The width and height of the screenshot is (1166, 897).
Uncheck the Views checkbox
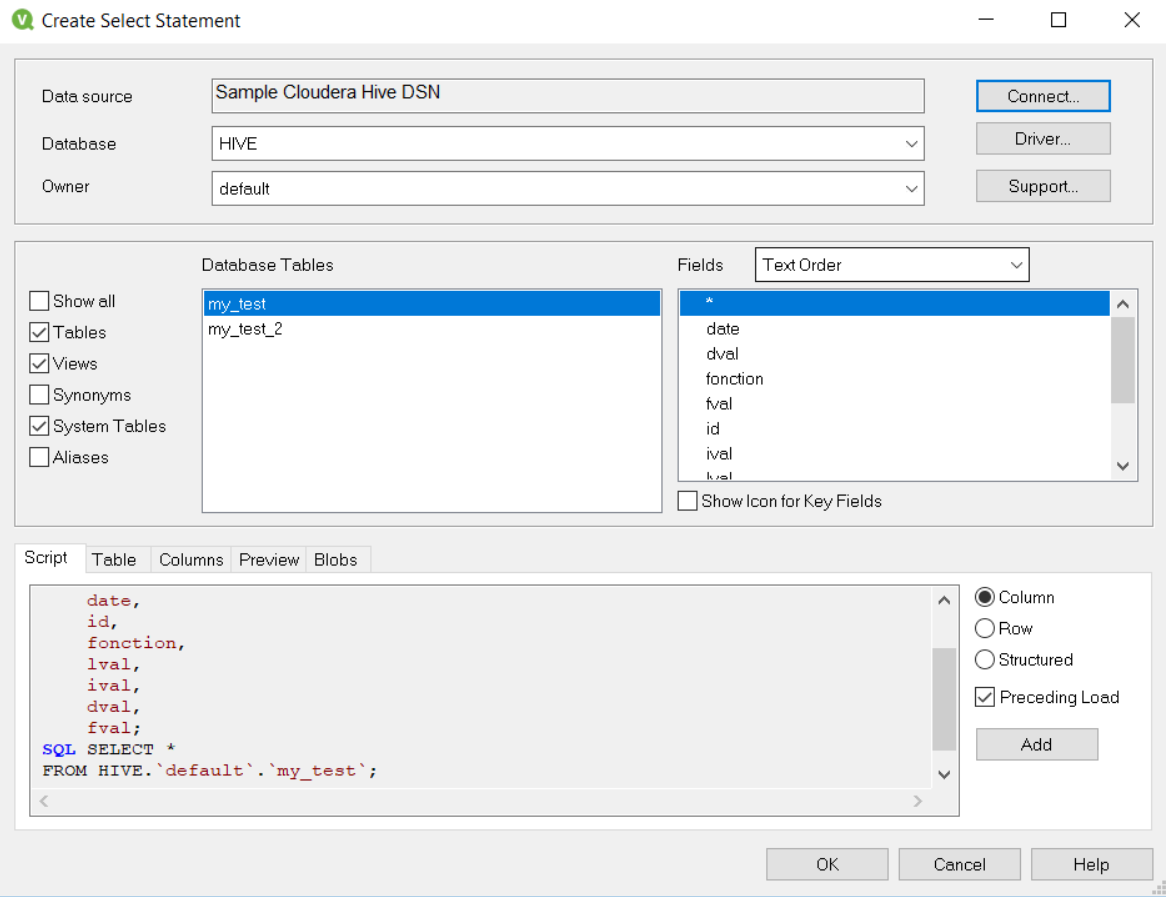[x=39, y=364]
